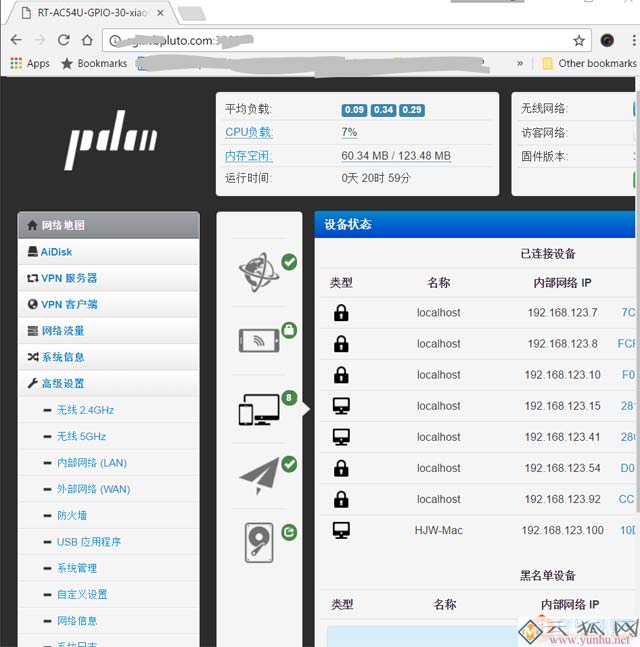Click computer icon for HJW-Mac
Viewport: 640px width, 647px height.
click(341, 531)
